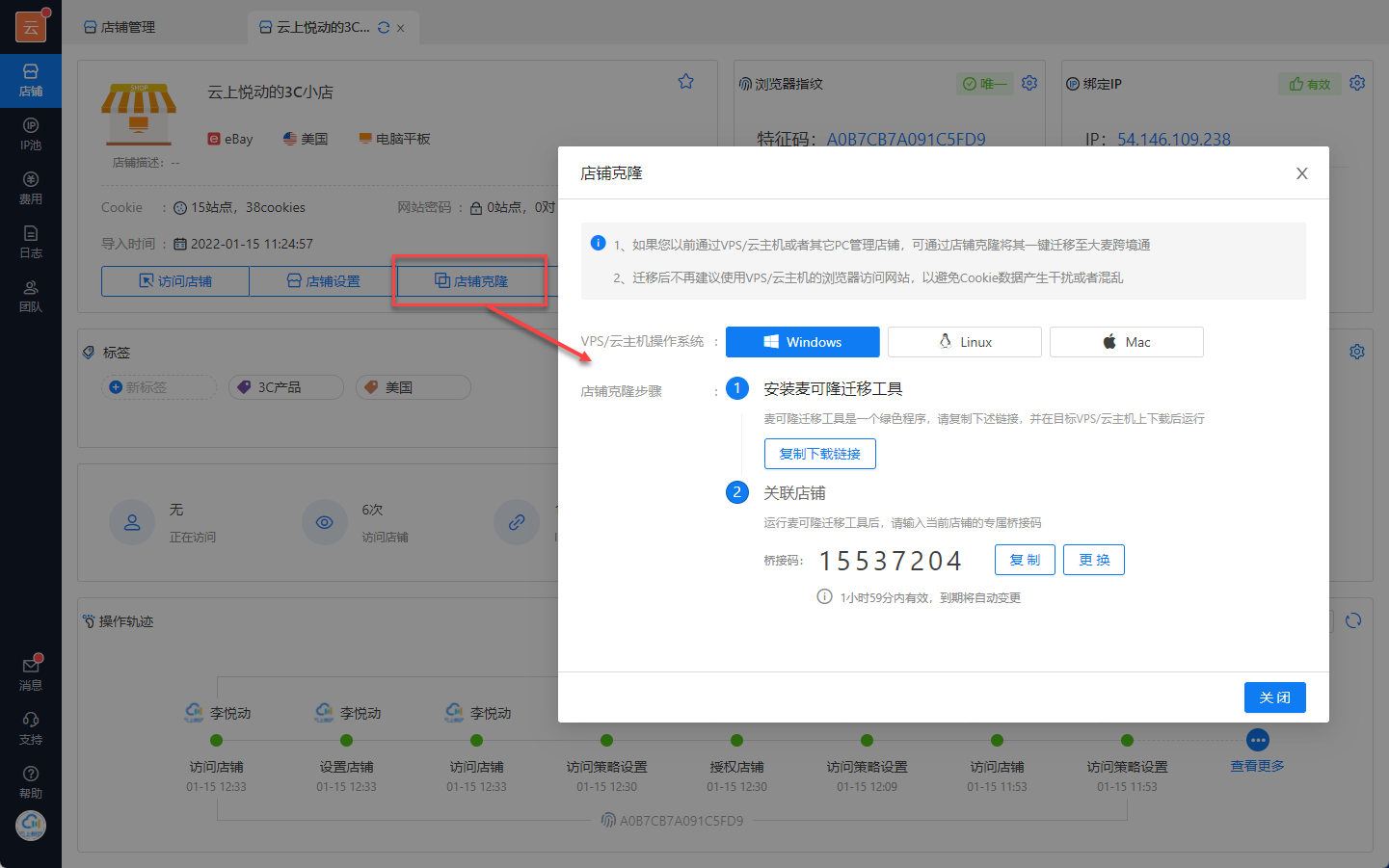1389x868 pixels.
Task: Select Linux as VPS operating system
Action: (964, 342)
